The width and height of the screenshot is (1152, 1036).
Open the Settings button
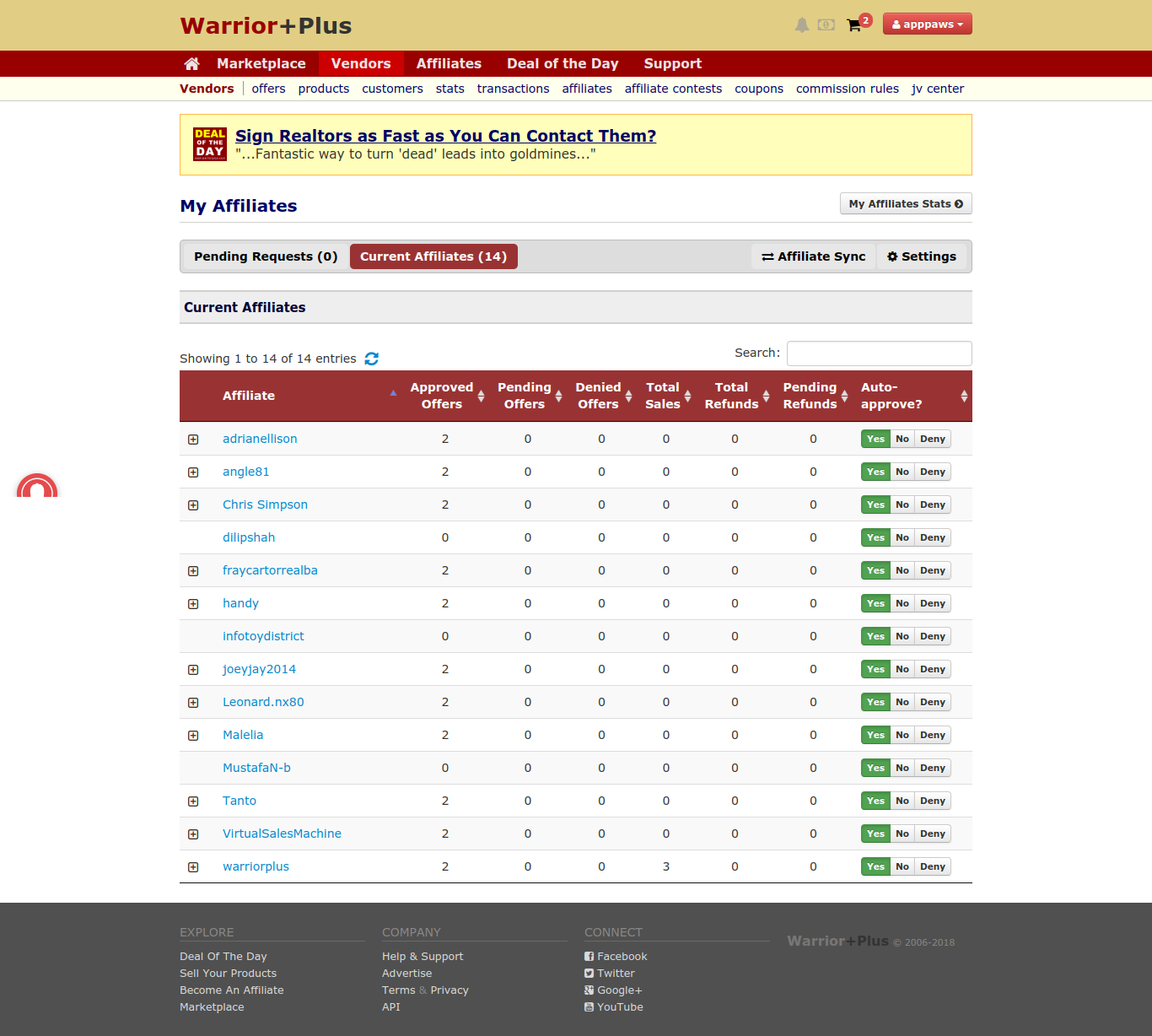pos(922,256)
